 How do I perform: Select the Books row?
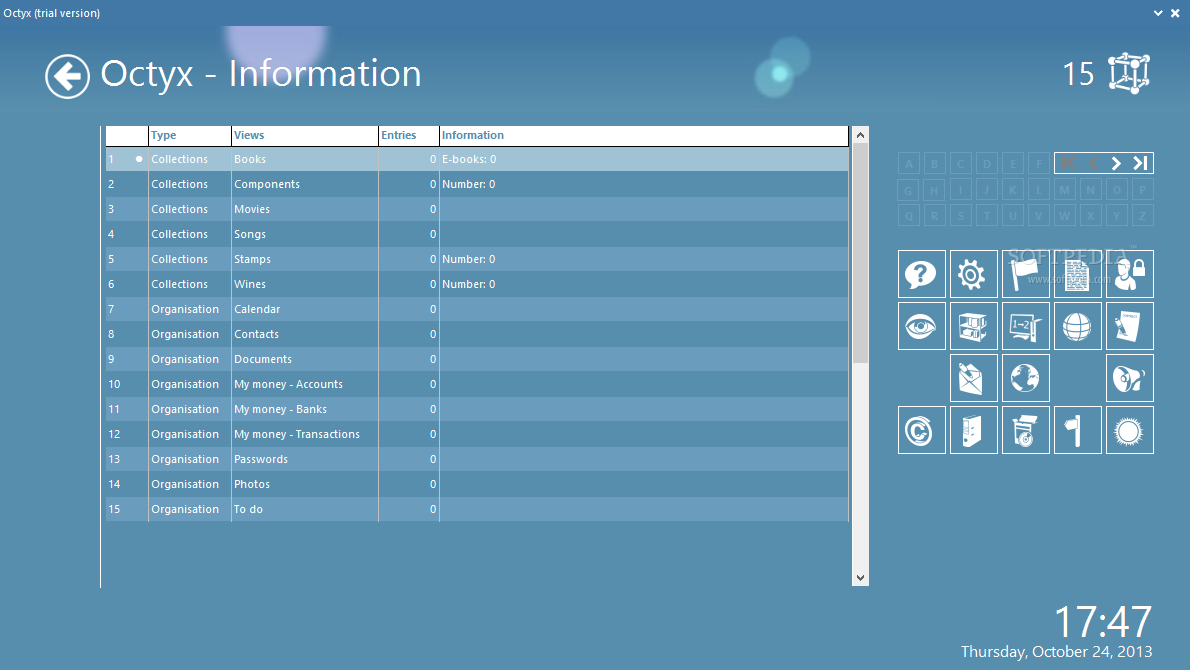tap(477, 159)
